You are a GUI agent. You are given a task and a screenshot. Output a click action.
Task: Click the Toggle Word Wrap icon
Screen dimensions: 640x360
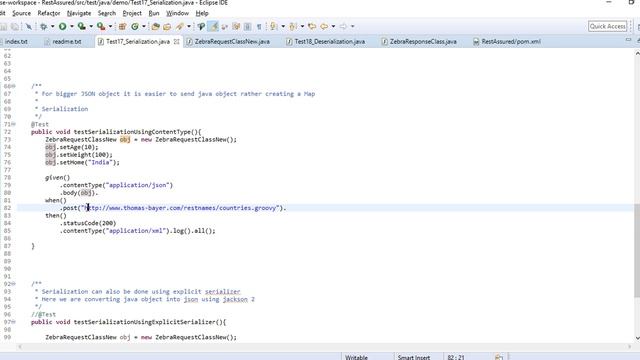[x=236, y=27]
